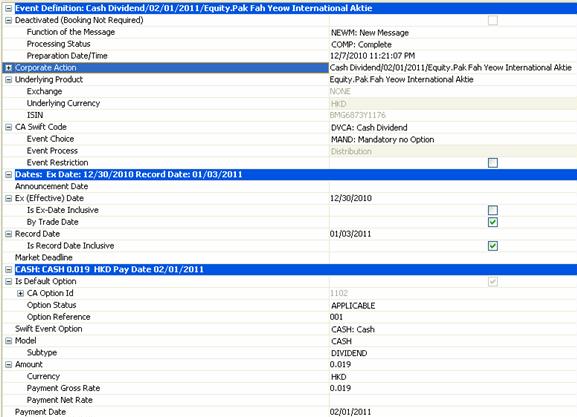The height and width of the screenshot is (417, 577).
Task: Collapse the Record Date node
Action: [x=8, y=234]
